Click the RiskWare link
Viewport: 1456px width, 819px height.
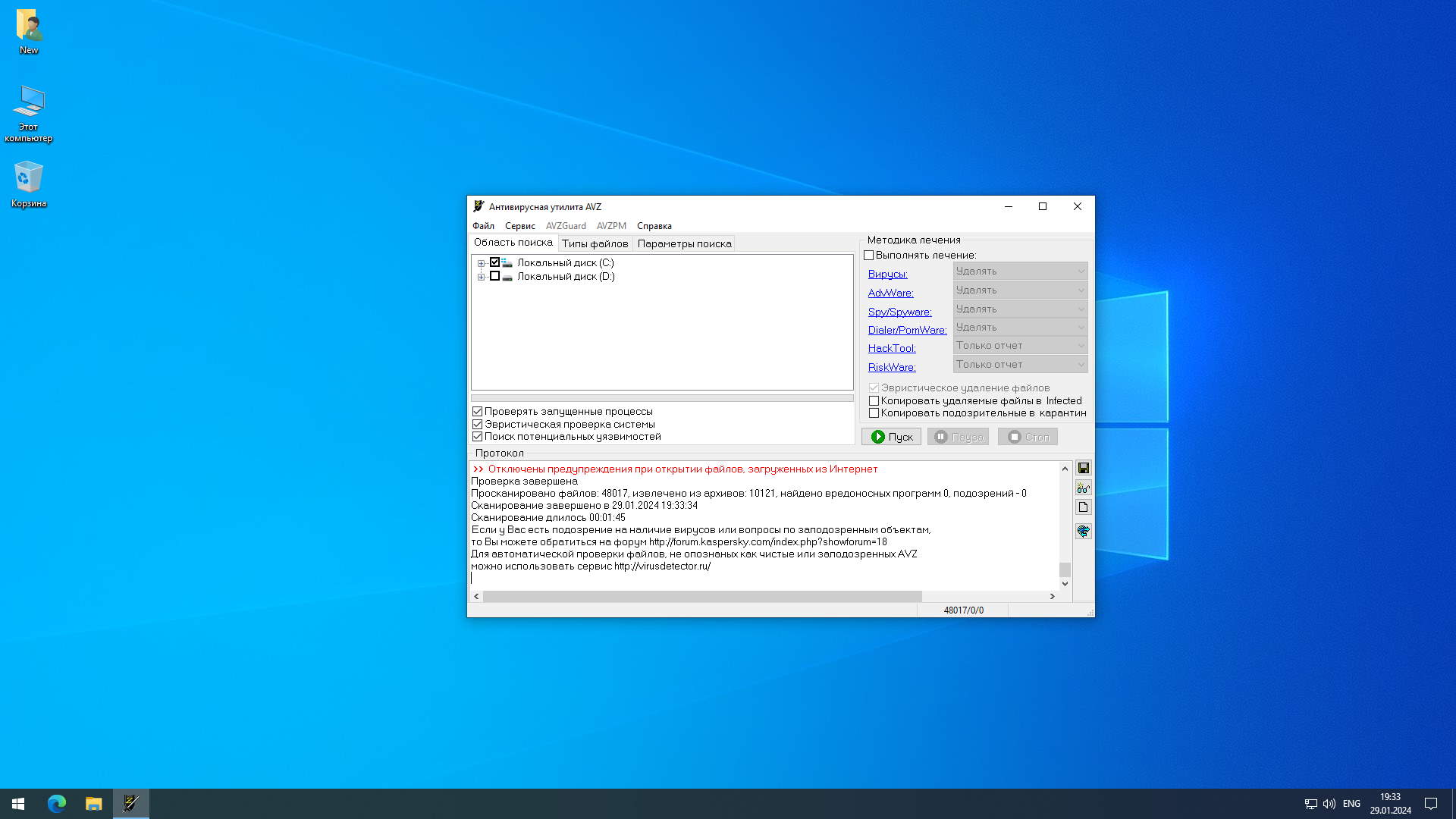point(892,367)
